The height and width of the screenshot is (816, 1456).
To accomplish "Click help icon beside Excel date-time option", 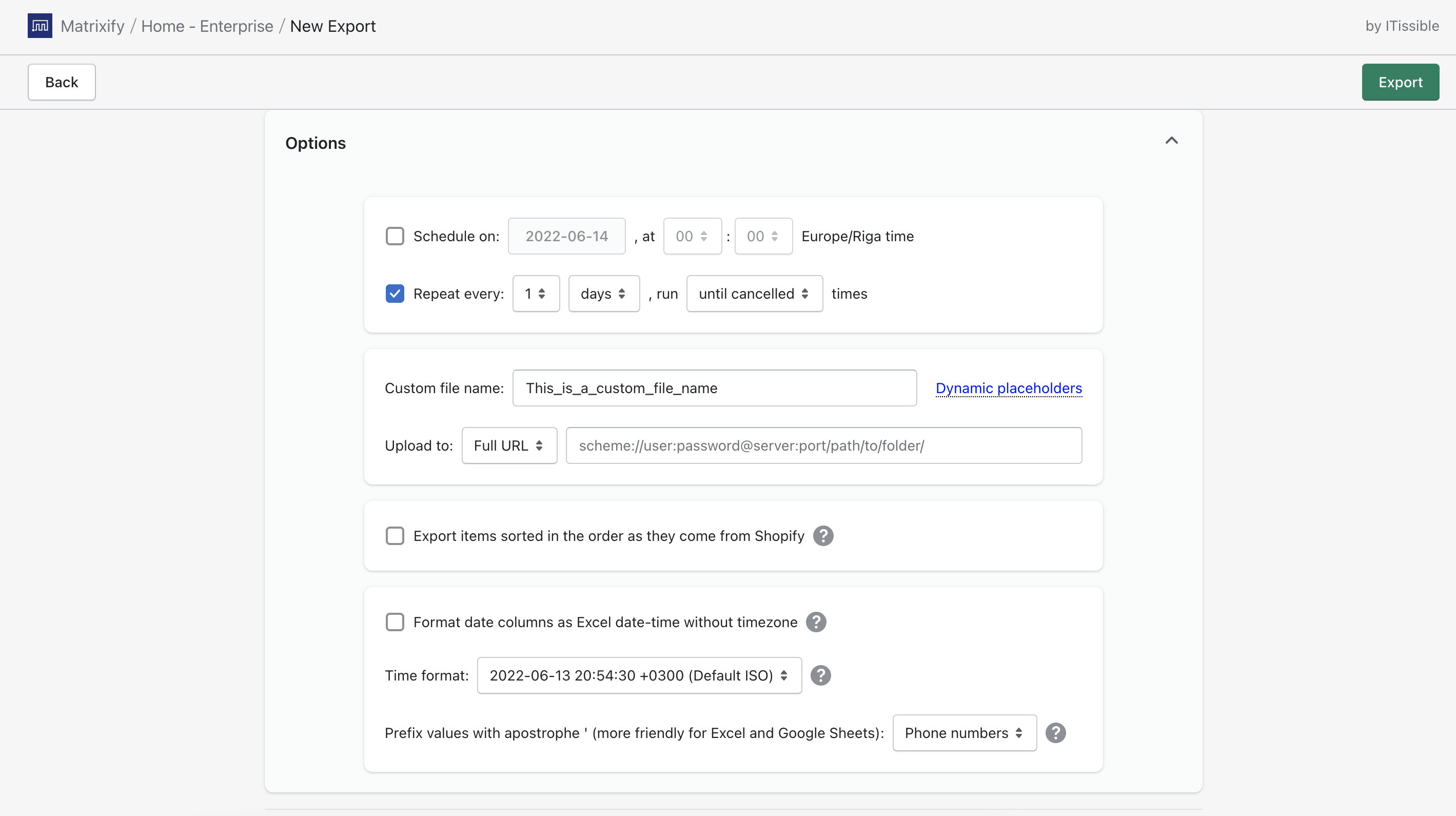I will pos(816,622).
